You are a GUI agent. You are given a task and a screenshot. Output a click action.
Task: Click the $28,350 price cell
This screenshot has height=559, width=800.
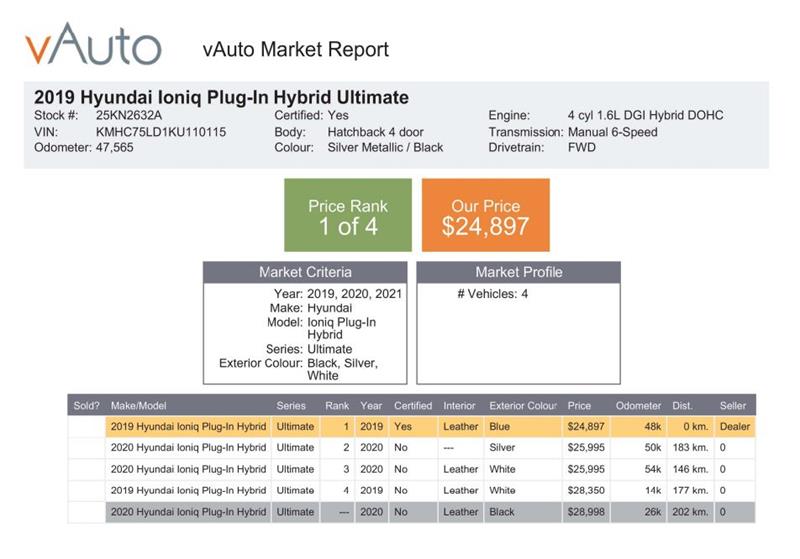coord(586,490)
